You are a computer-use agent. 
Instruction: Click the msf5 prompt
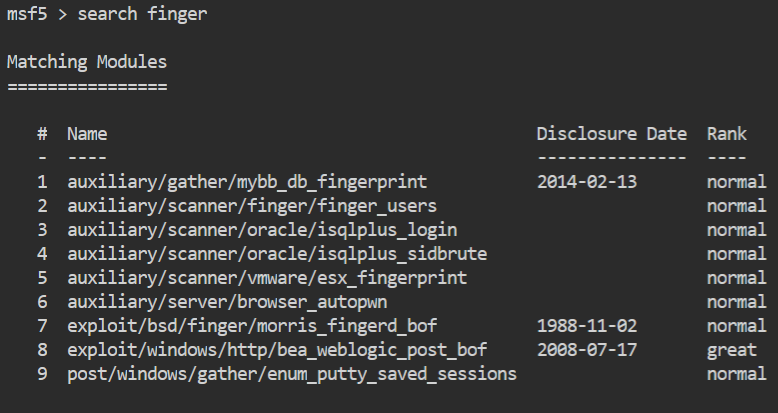30,14
